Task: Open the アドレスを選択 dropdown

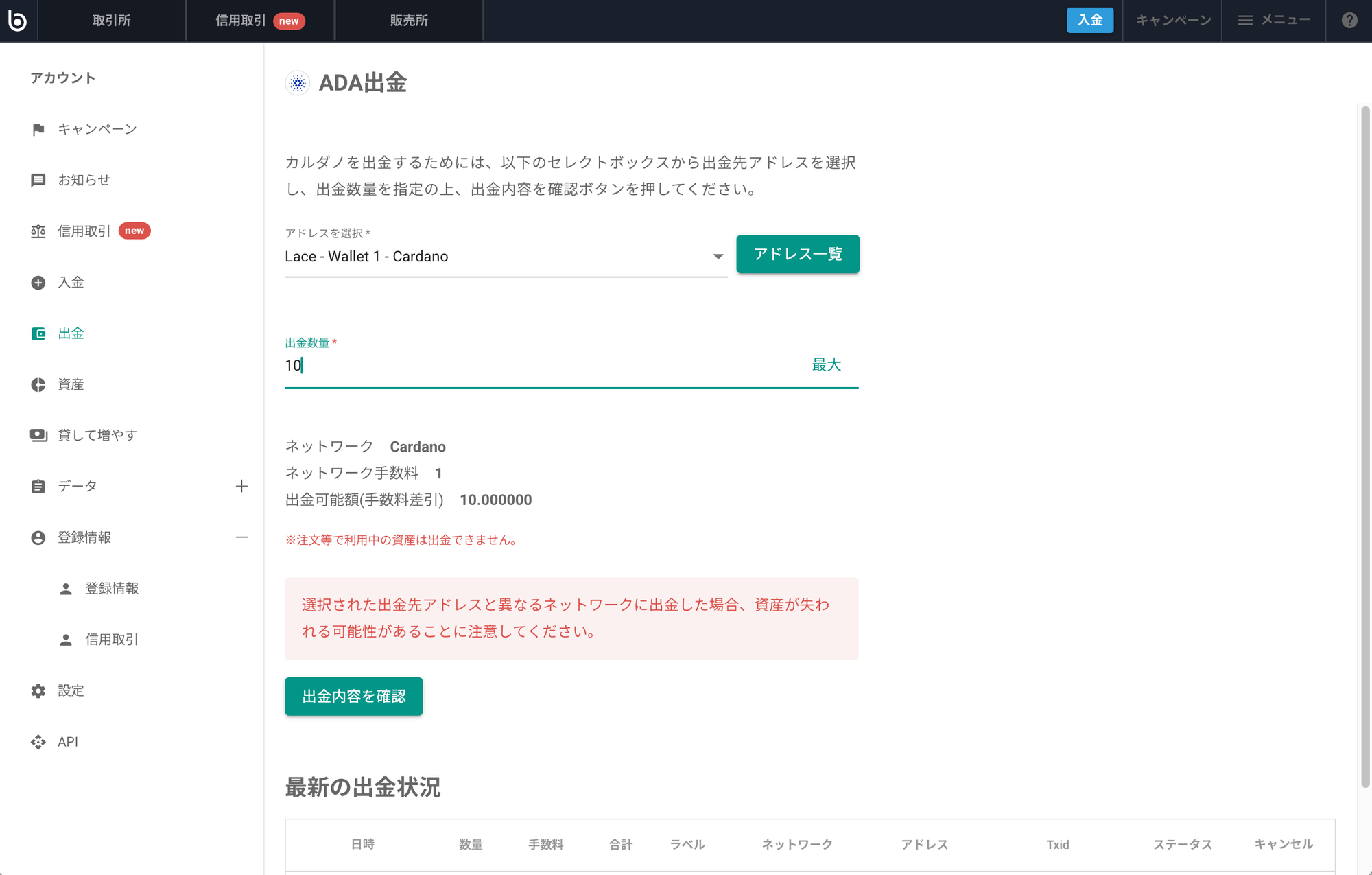Action: point(505,257)
